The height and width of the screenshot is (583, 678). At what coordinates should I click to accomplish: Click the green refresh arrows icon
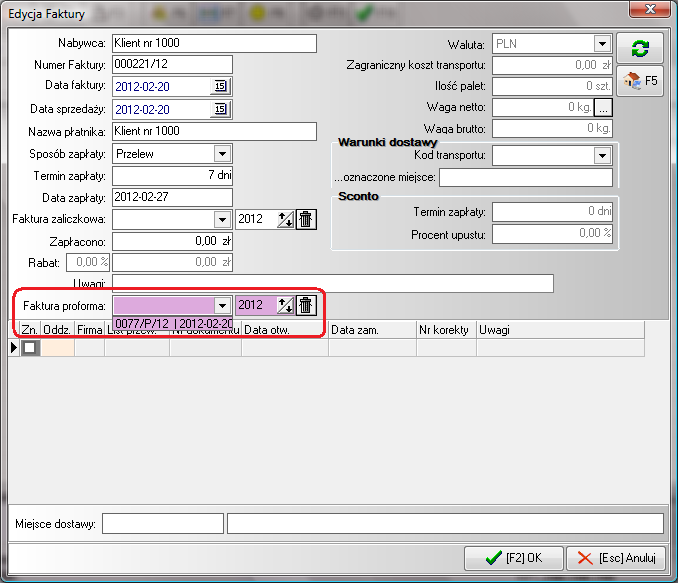638,48
